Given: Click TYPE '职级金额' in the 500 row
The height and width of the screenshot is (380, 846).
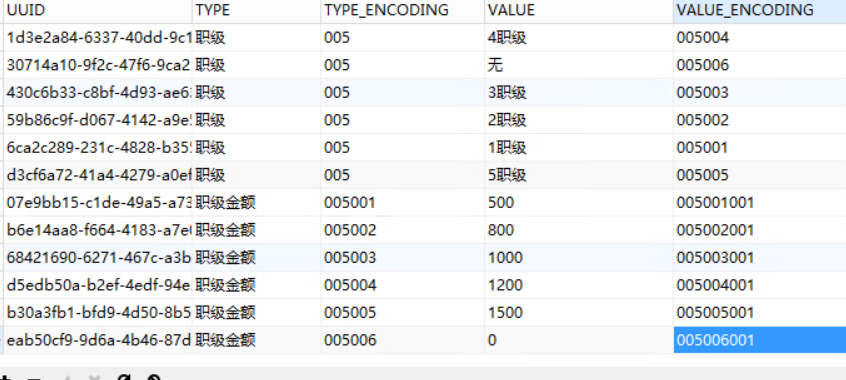Looking at the screenshot, I should pyautogui.click(x=256, y=202).
